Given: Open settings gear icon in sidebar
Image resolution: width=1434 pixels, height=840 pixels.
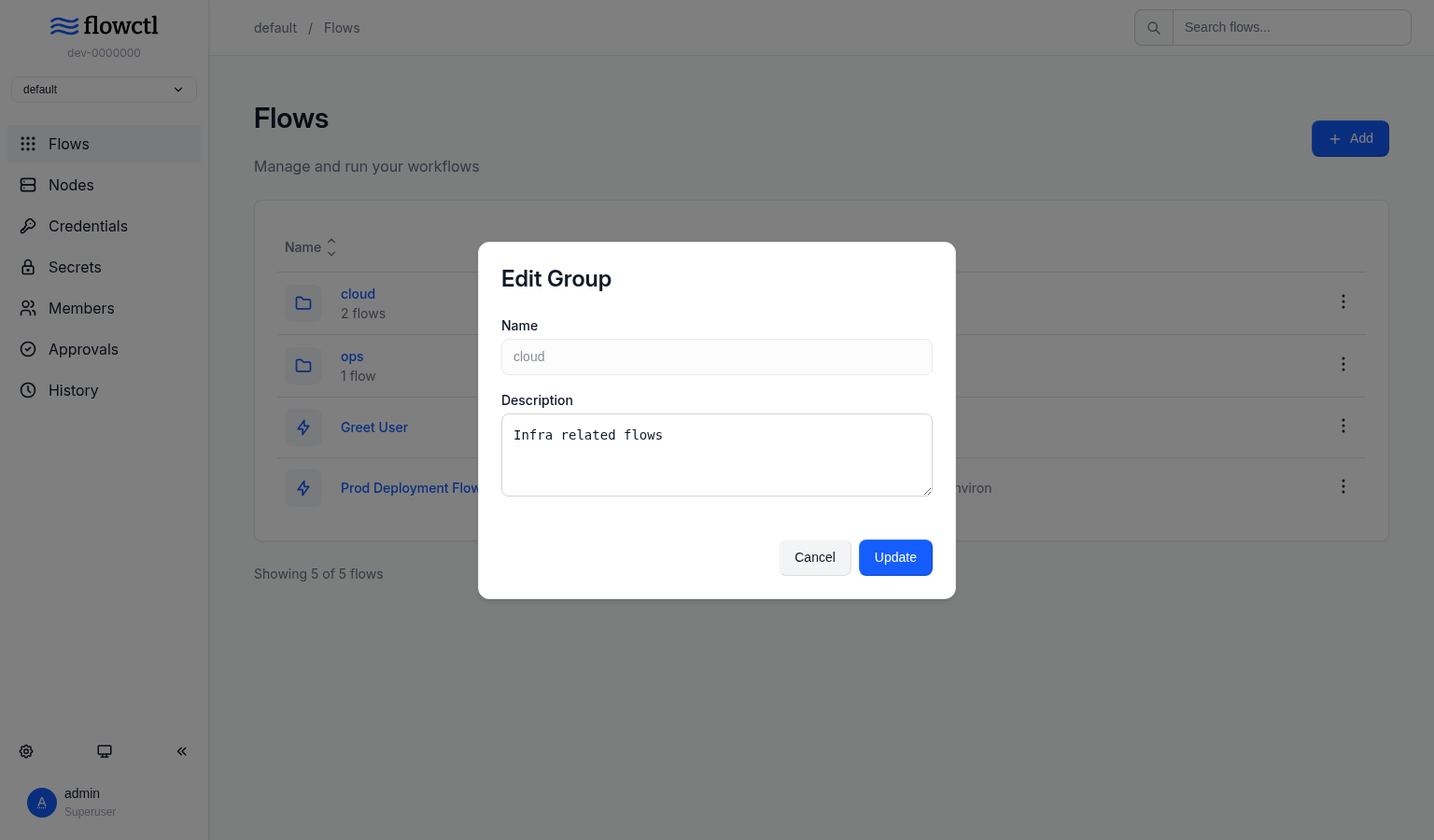Looking at the screenshot, I should click(x=26, y=751).
